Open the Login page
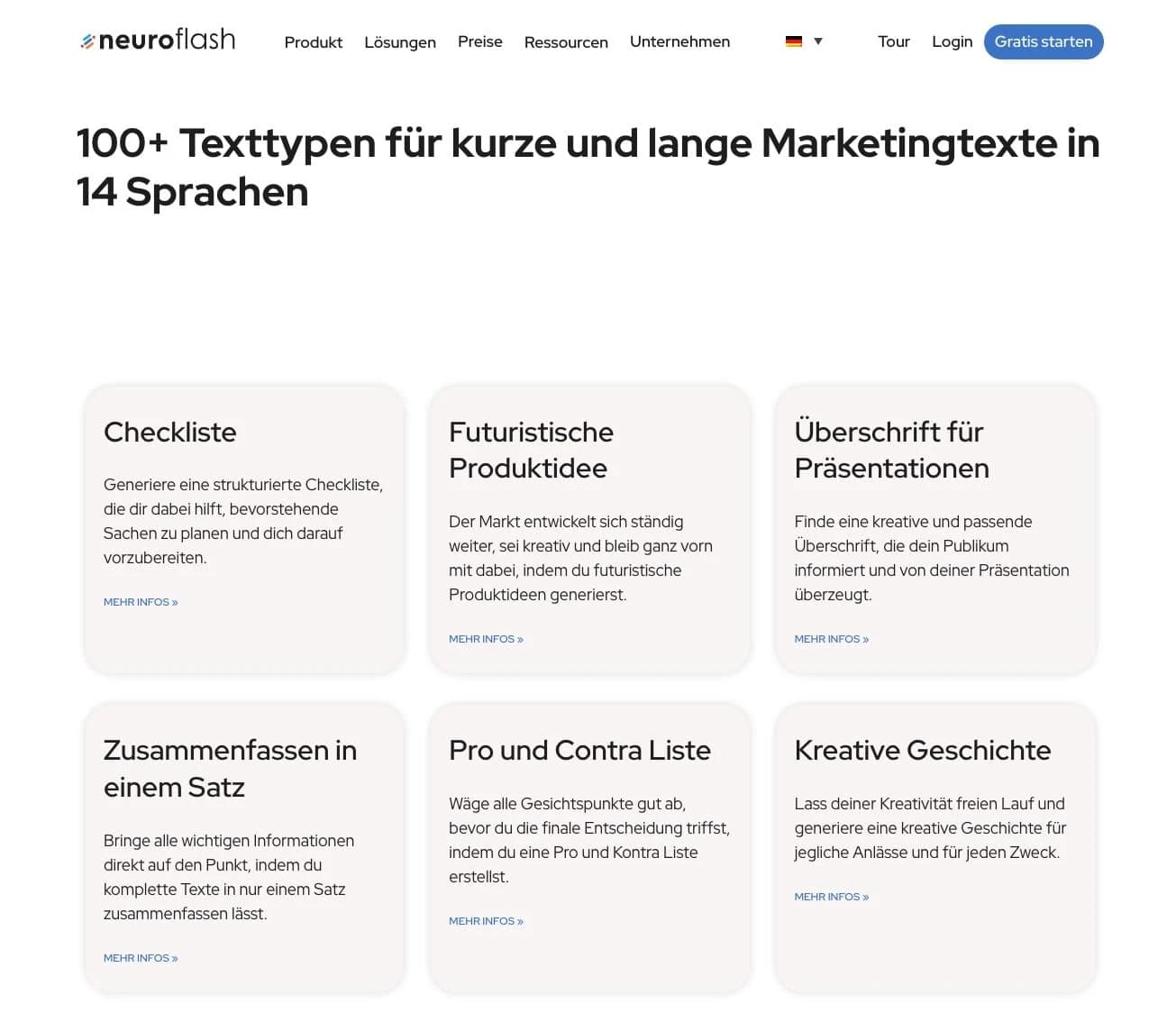This screenshot has width=1176, height=1013. click(x=952, y=41)
